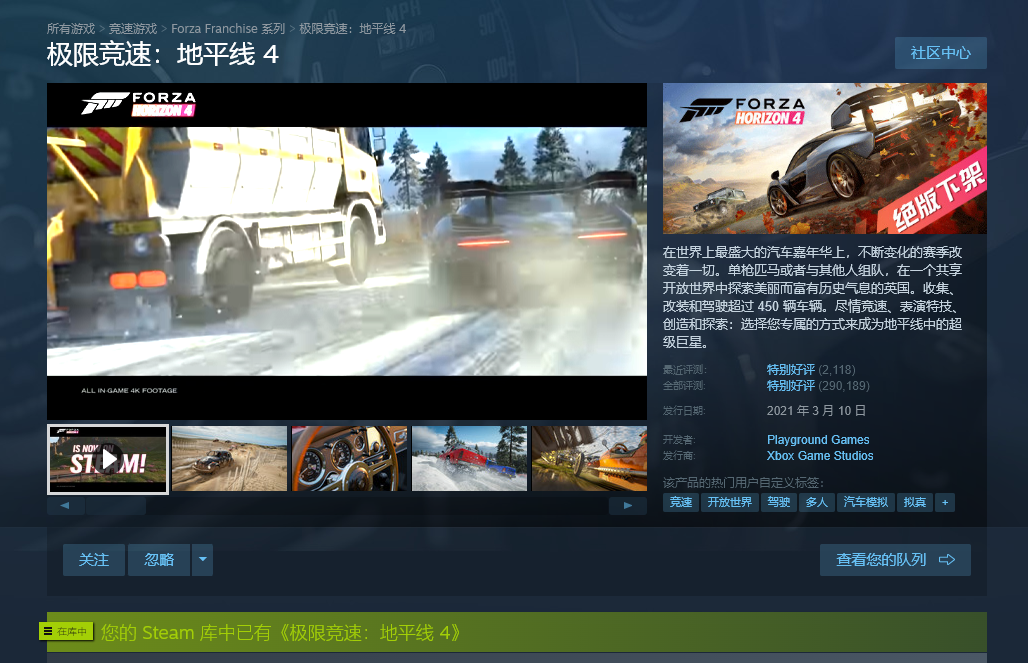Open 社区中心 community hub

tap(940, 53)
